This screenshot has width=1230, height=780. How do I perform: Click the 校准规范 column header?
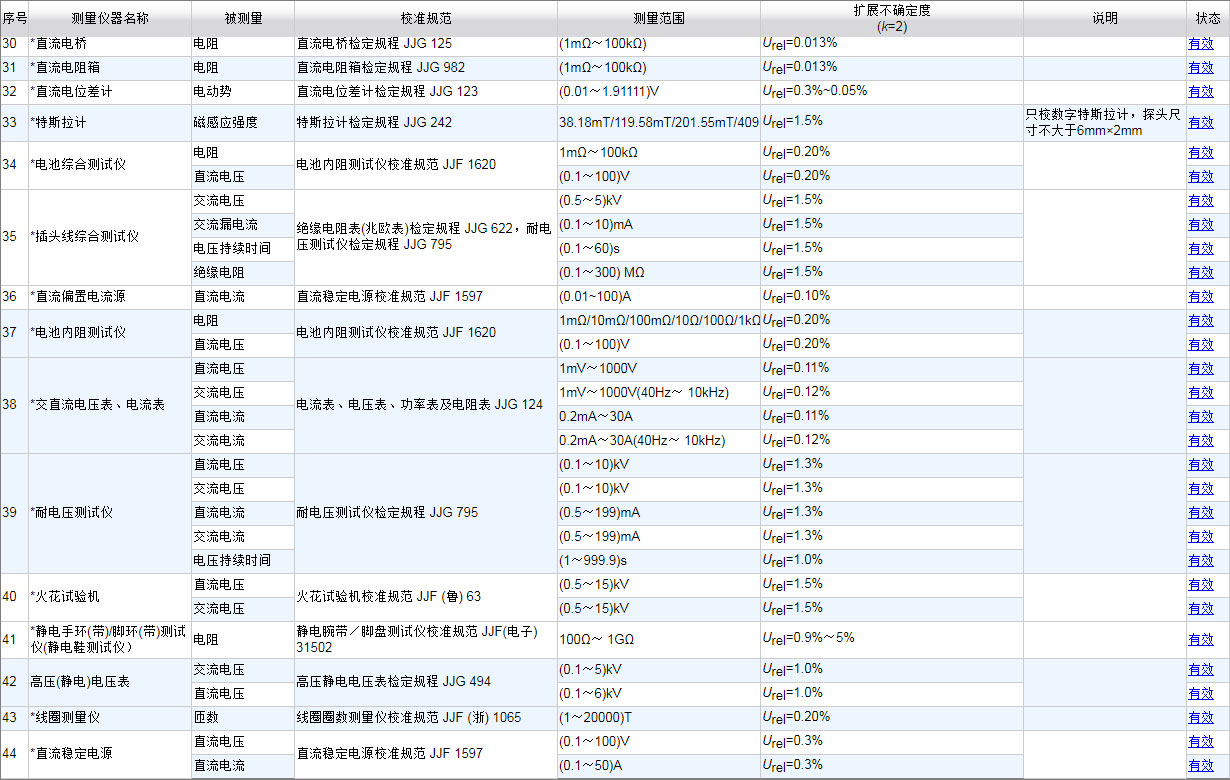pyautogui.click(x=425, y=19)
